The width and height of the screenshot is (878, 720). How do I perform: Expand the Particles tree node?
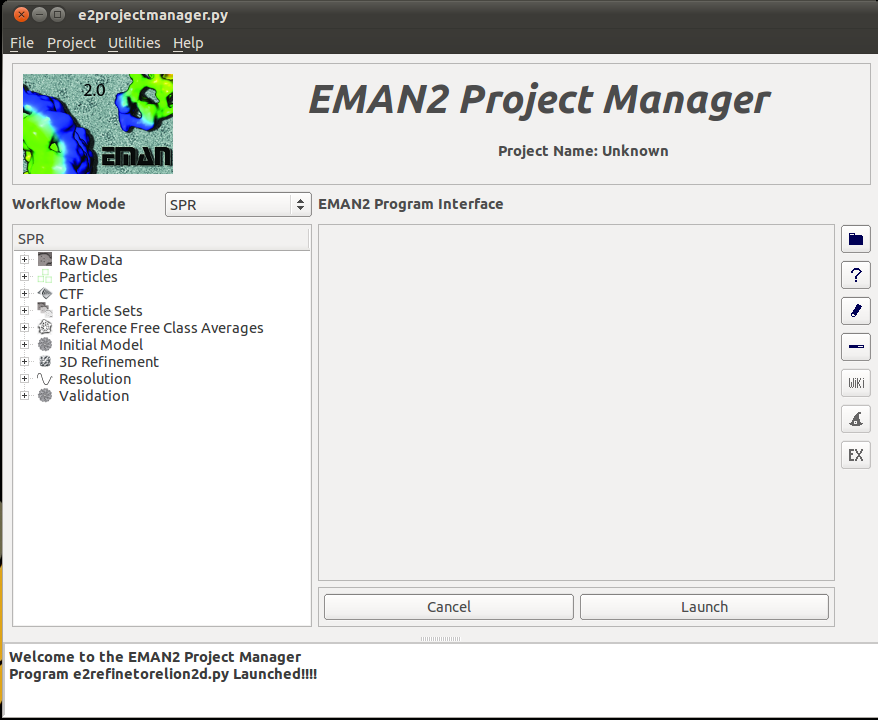tap(25, 277)
